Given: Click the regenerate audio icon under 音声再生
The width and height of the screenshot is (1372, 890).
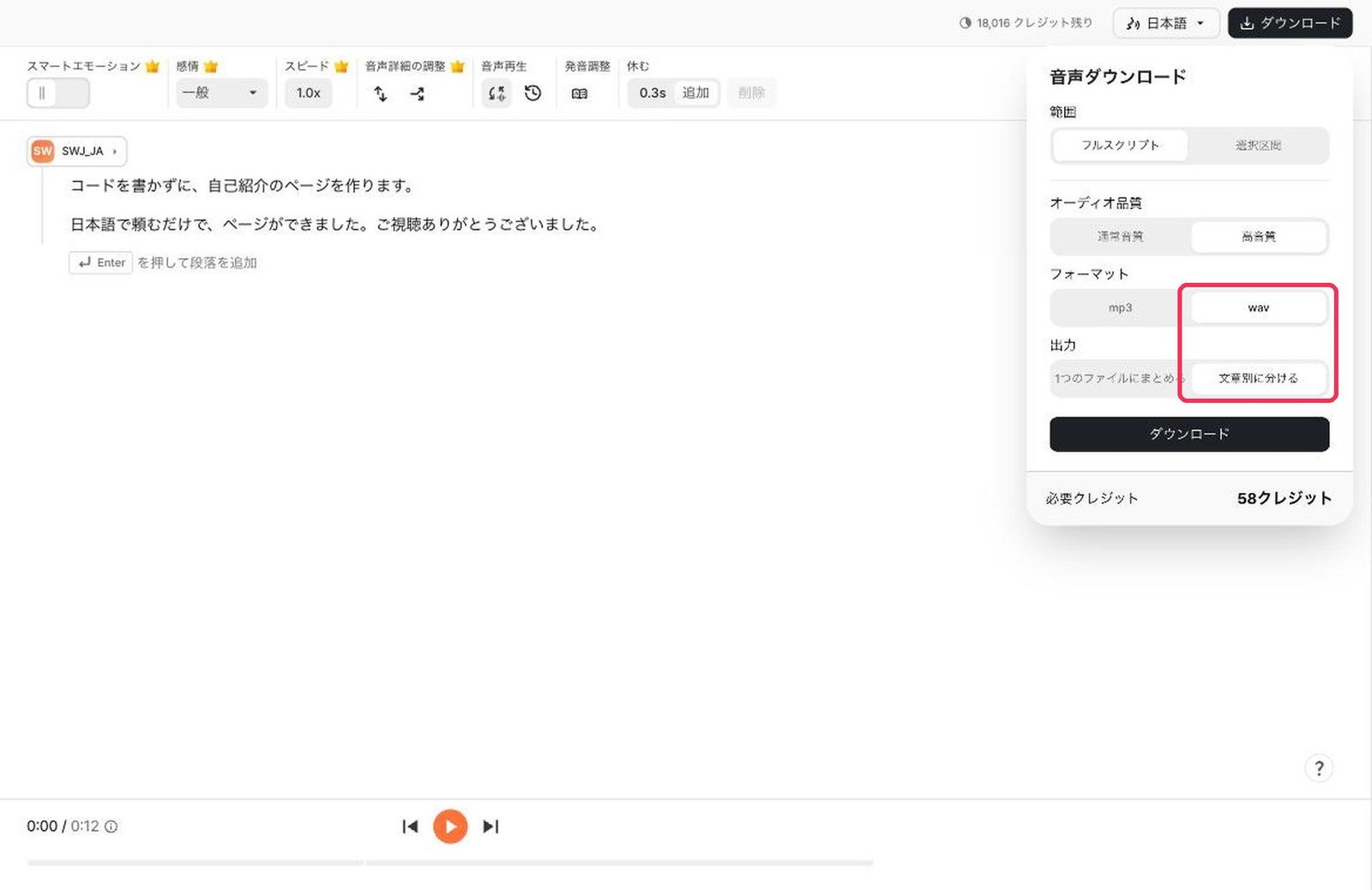Looking at the screenshot, I should (496, 93).
